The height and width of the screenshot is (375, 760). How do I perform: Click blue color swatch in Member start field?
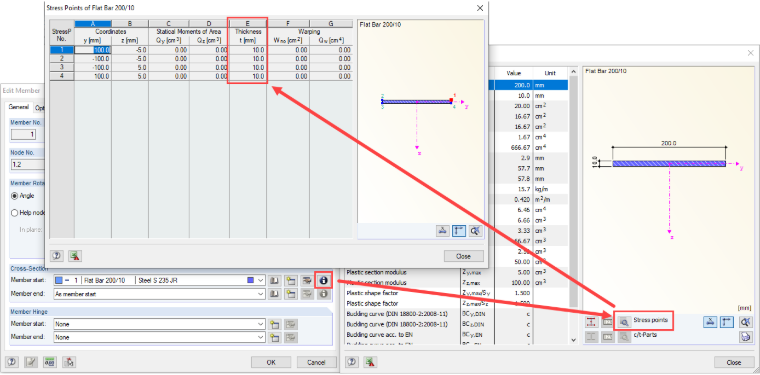(59, 280)
